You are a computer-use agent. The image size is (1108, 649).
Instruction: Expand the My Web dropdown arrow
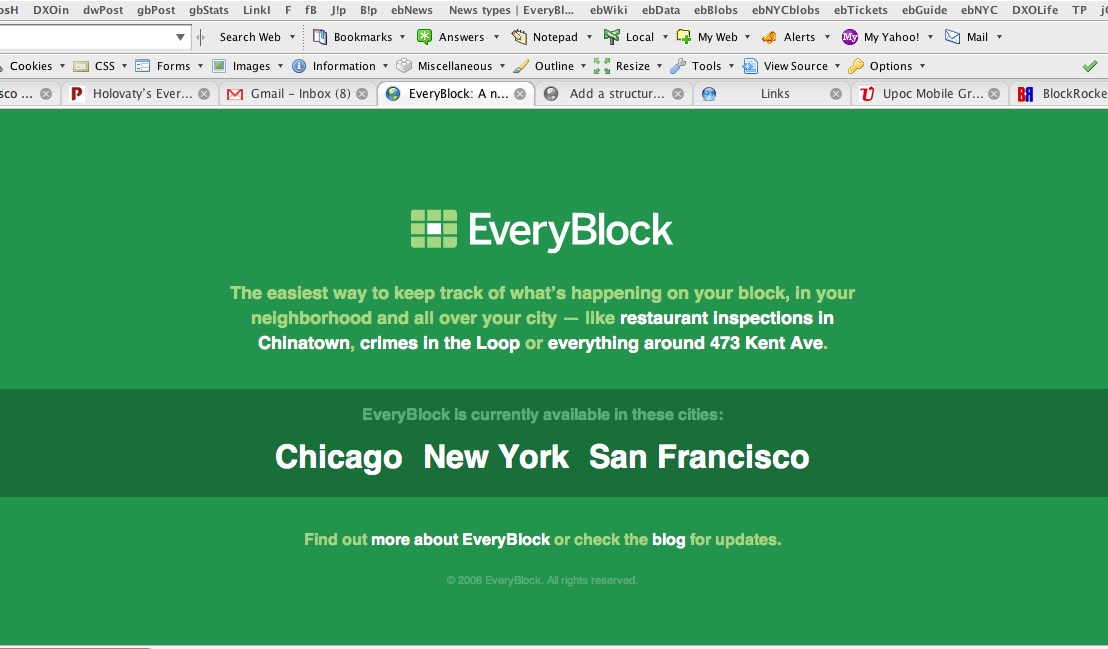[748, 37]
